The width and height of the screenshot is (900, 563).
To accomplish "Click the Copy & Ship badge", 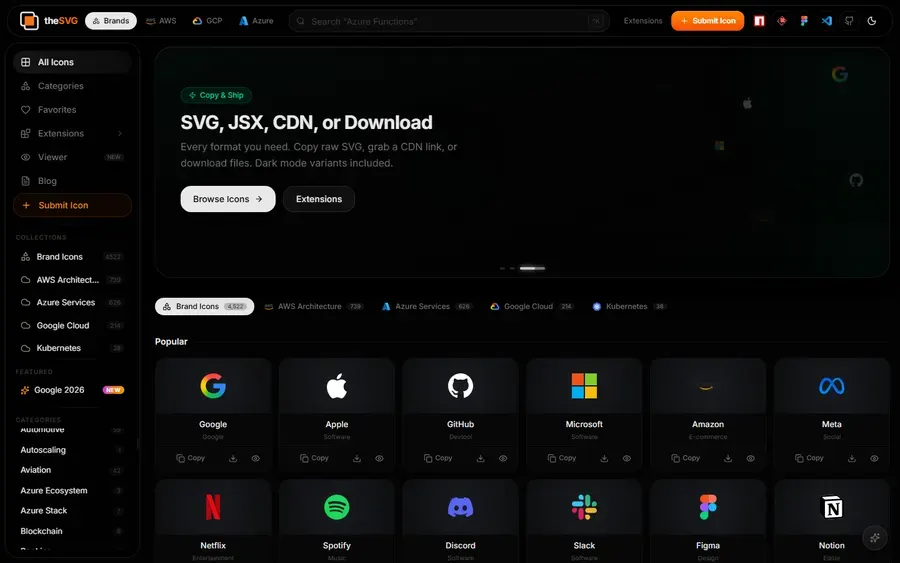I will pyautogui.click(x=216, y=95).
